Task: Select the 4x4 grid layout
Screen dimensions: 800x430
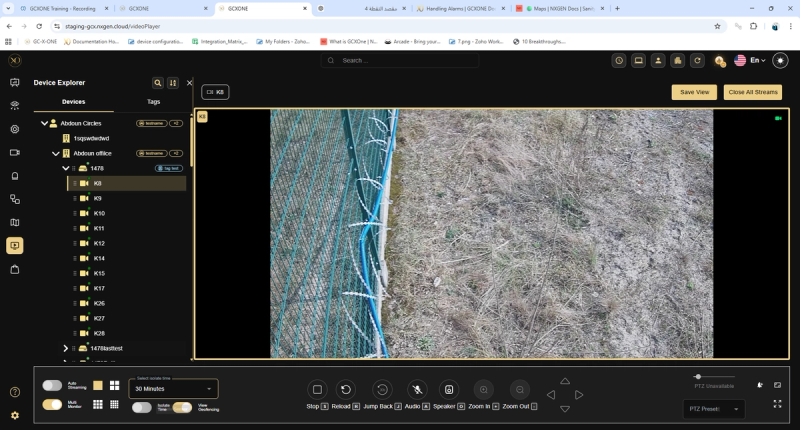Action: click(x=114, y=404)
